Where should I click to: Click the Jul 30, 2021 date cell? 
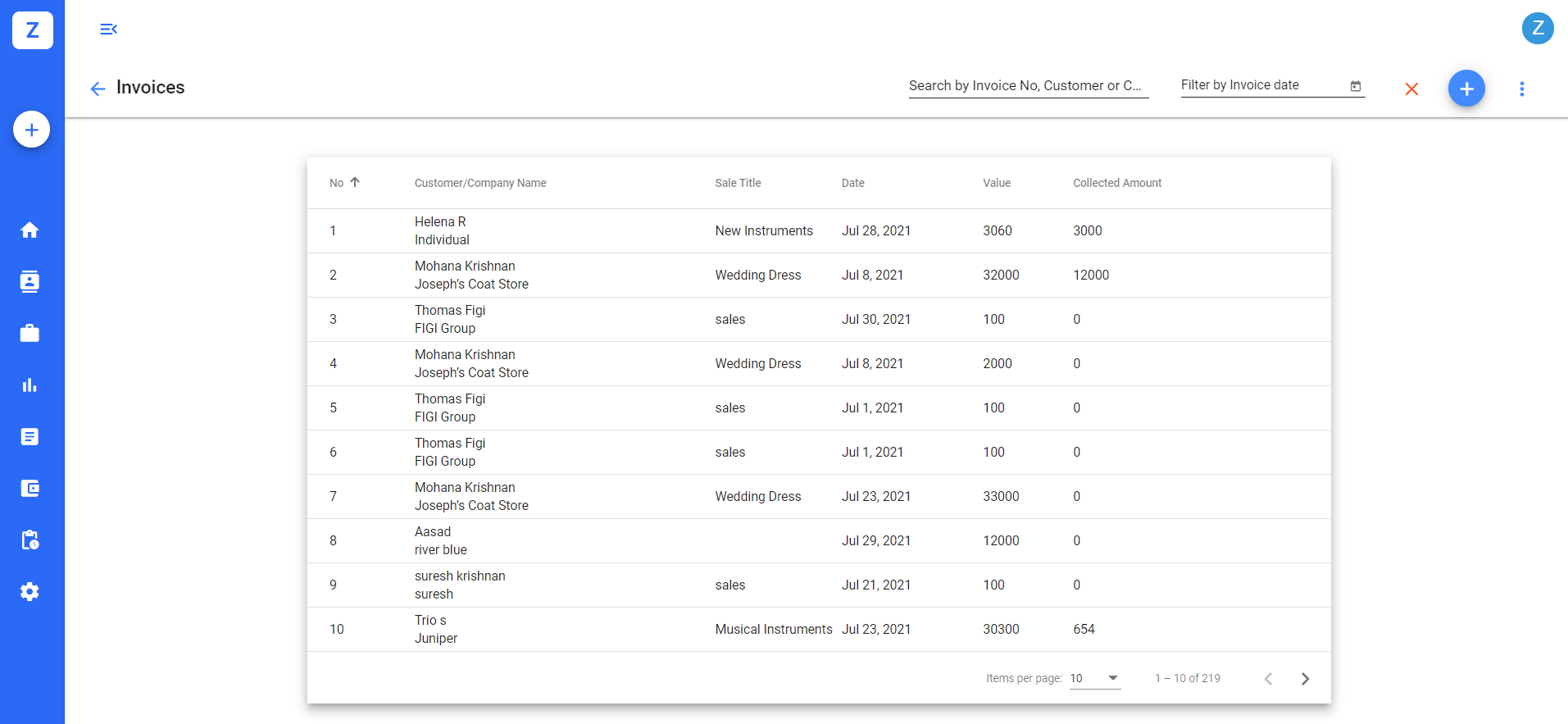[x=876, y=320]
